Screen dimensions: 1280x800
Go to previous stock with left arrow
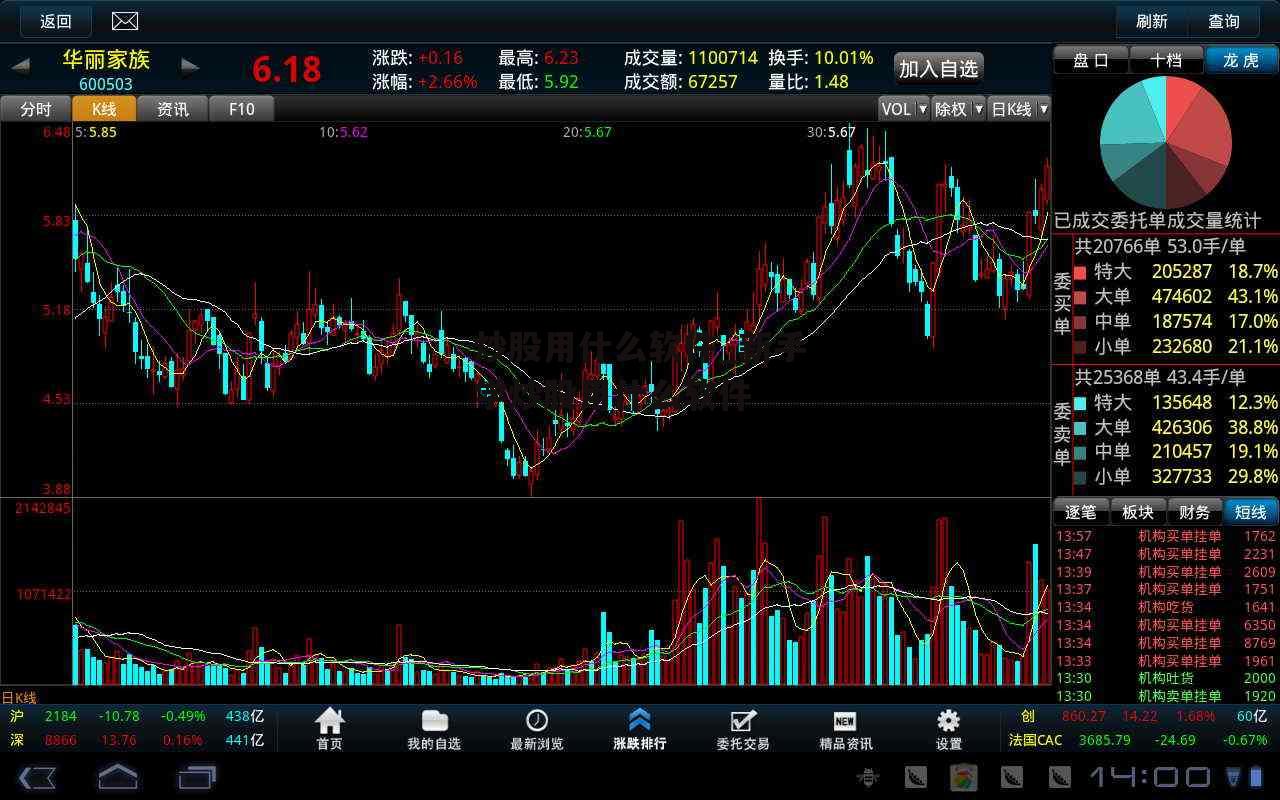(x=20, y=66)
